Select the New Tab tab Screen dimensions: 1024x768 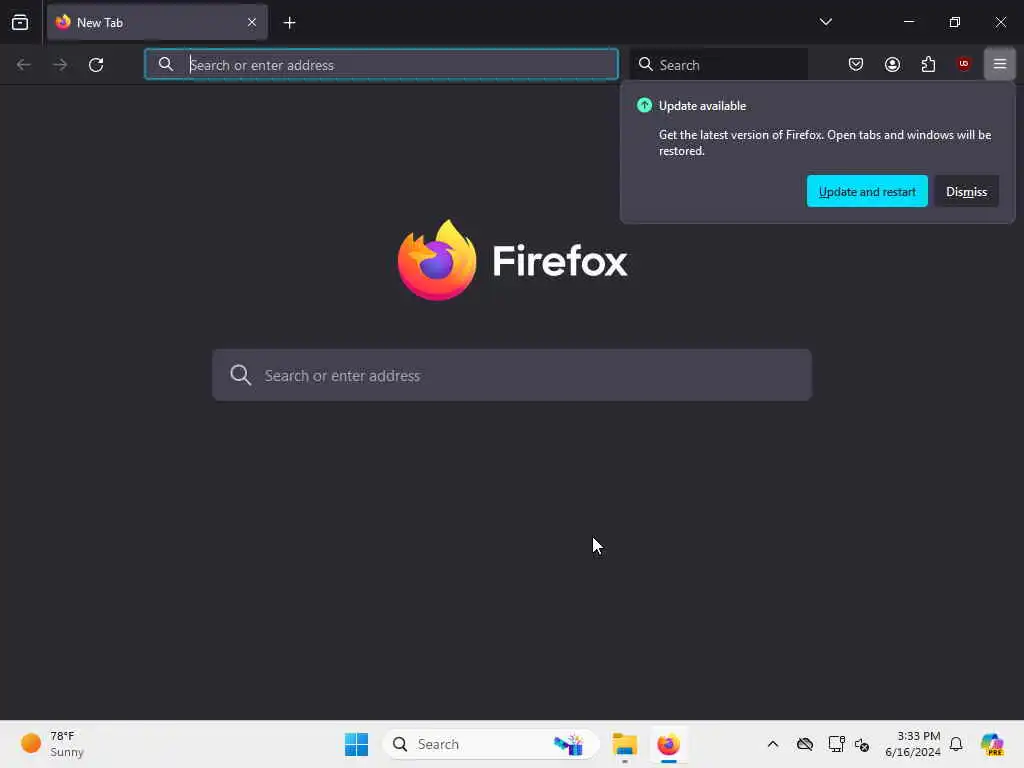click(x=157, y=22)
